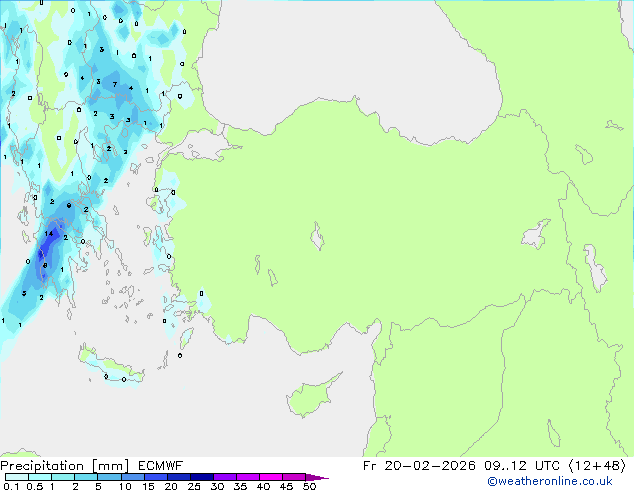Click the '40' legend scale label
Screen dimensions: 634x490
click(x=263, y=486)
